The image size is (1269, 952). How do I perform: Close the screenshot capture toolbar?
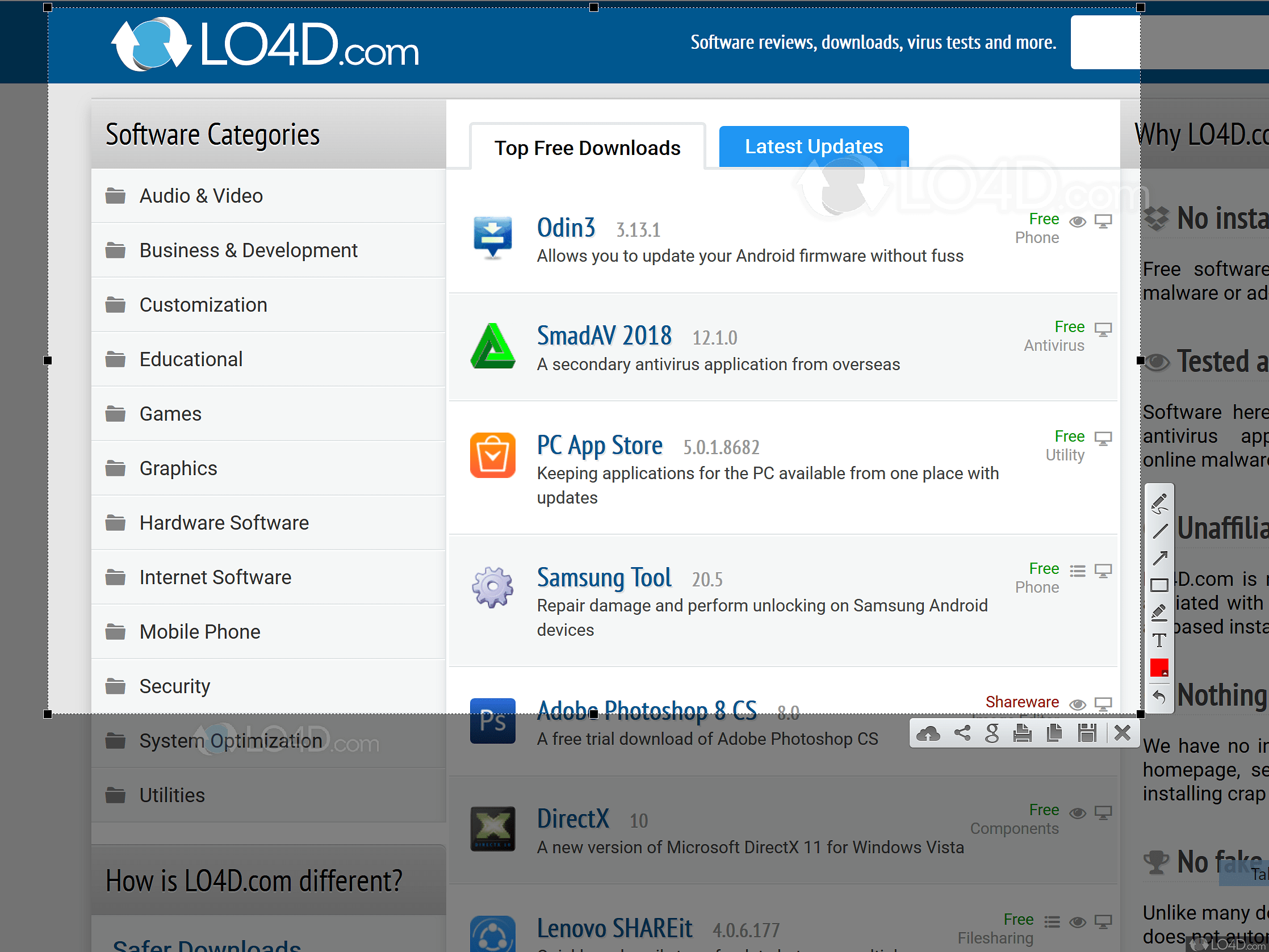[x=1122, y=733]
